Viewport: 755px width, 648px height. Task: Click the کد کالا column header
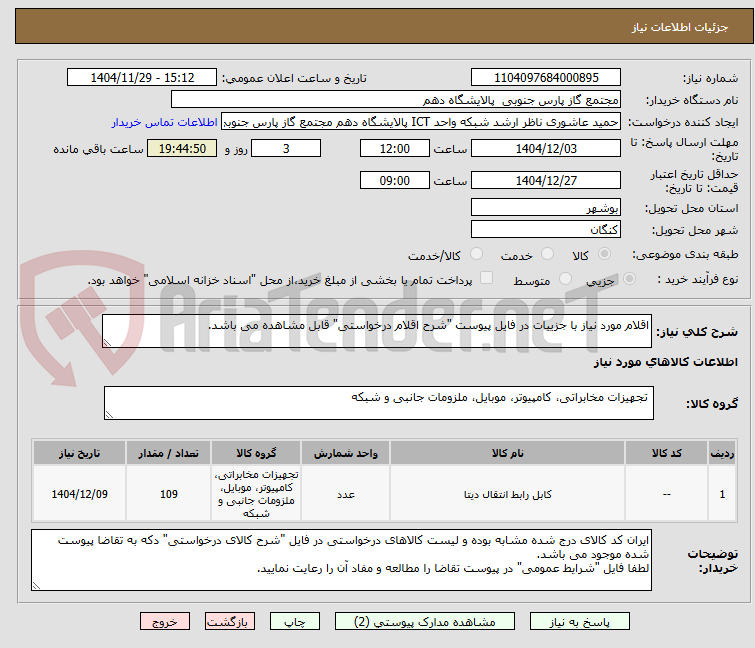click(666, 453)
